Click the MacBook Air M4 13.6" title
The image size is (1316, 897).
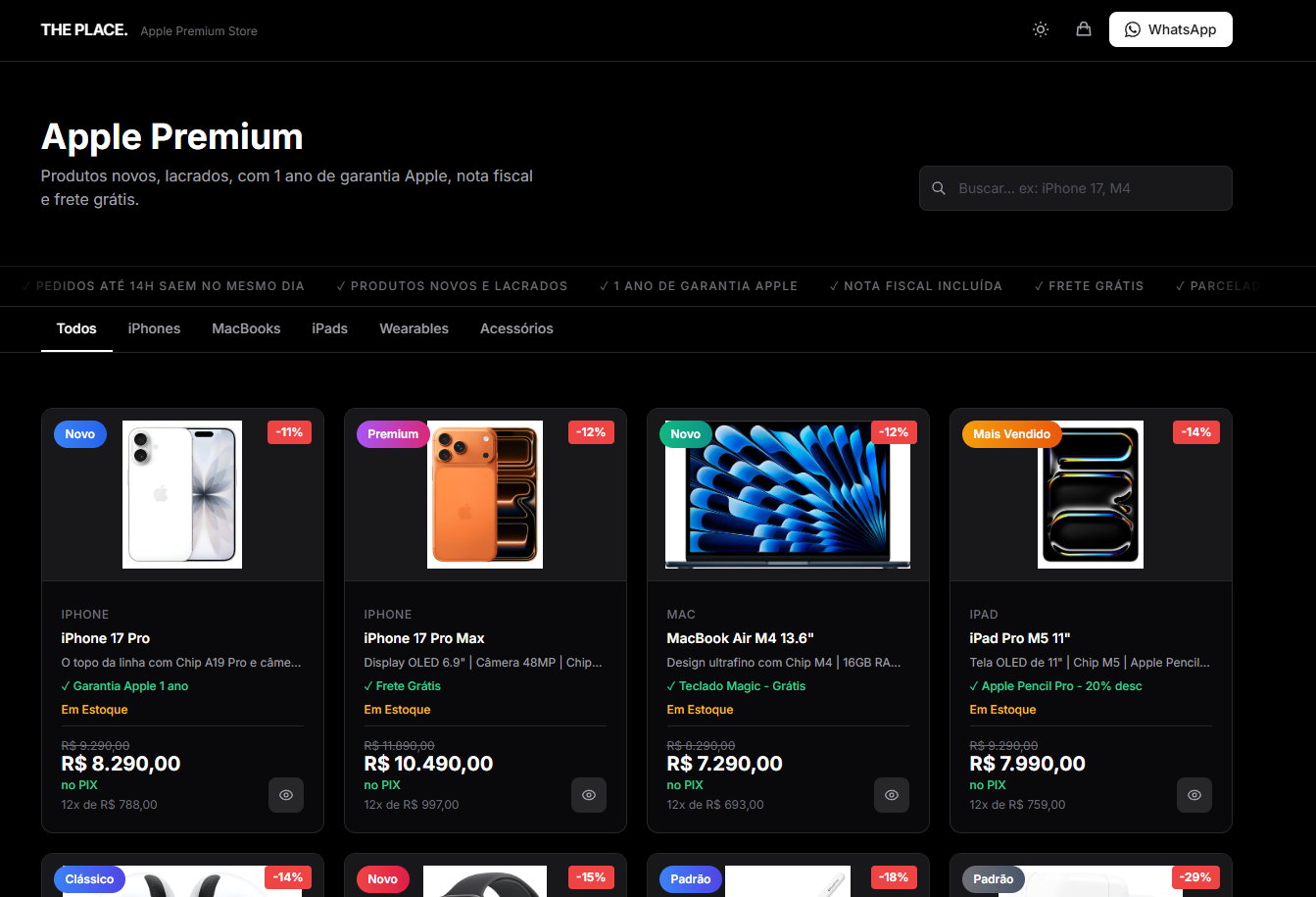point(740,638)
